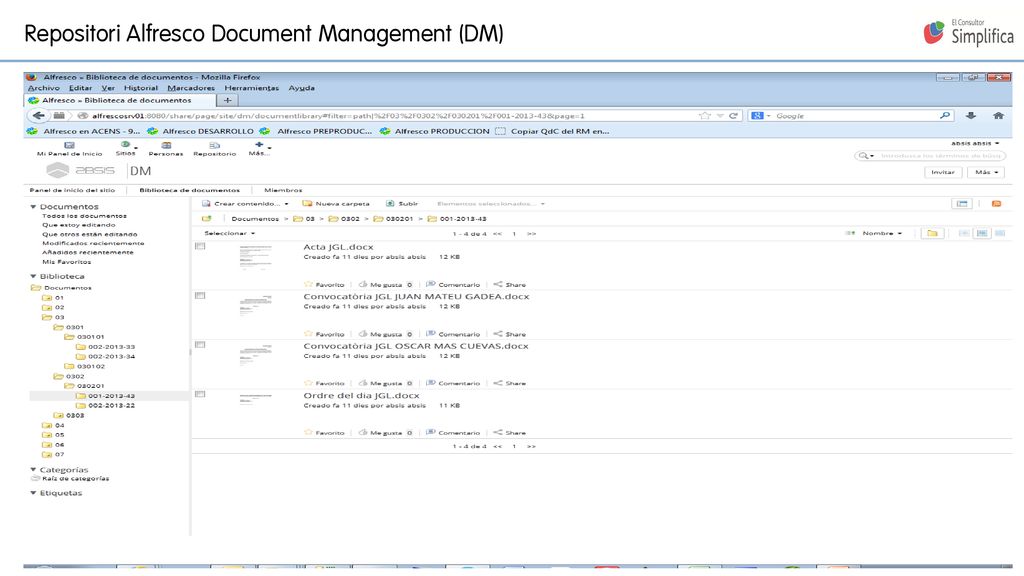This screenshot has height=576, width=1024.
Task: Click Me gusta thumb for Acta JGL.docx
Action: point(363,284)
